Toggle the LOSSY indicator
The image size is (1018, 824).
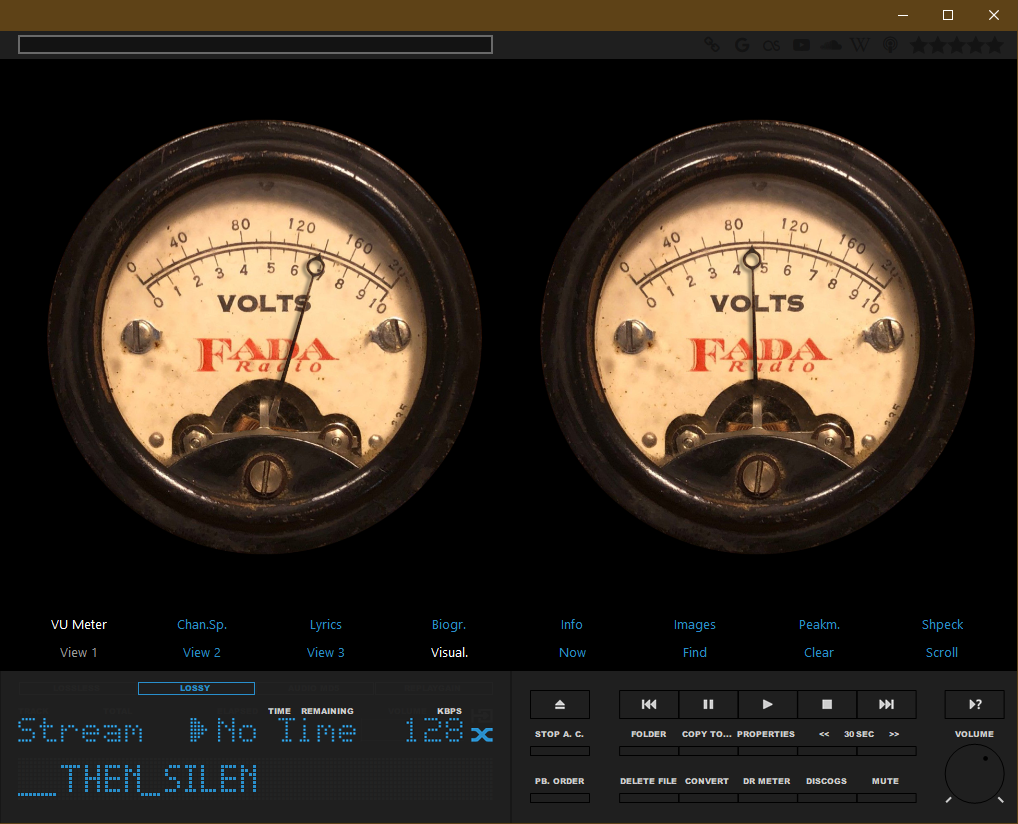(196, 688)
